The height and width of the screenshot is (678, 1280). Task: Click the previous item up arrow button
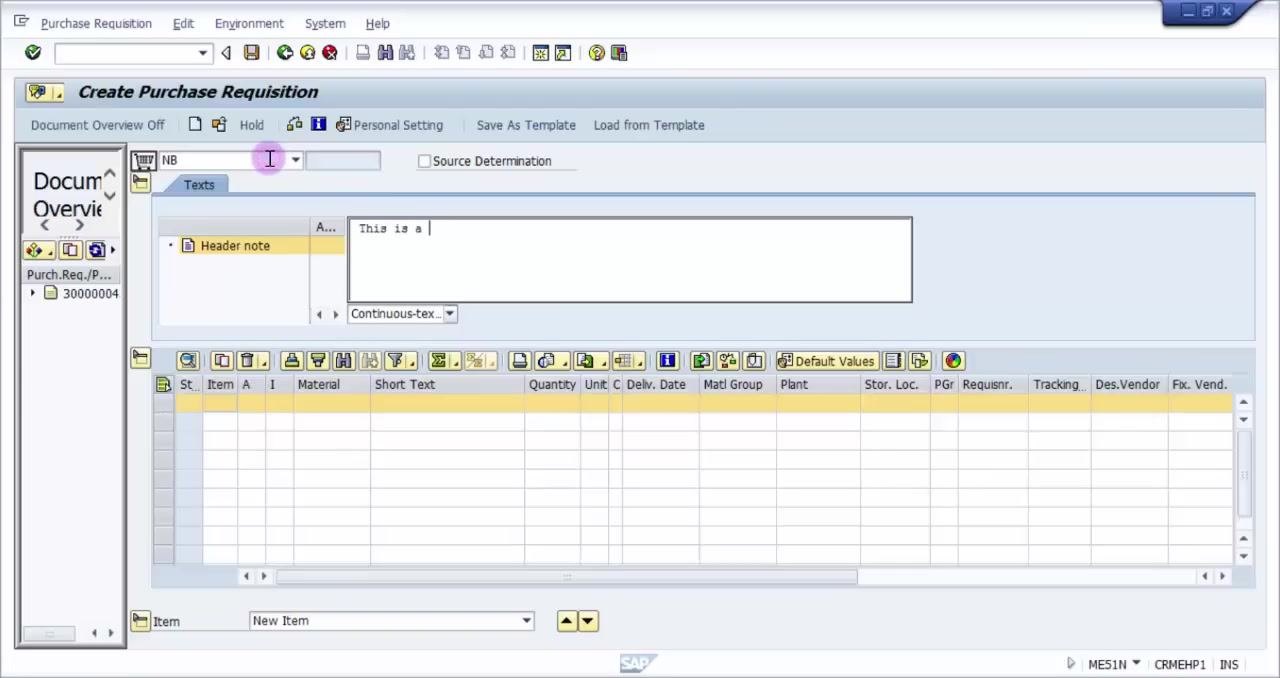tap(567, 621)
